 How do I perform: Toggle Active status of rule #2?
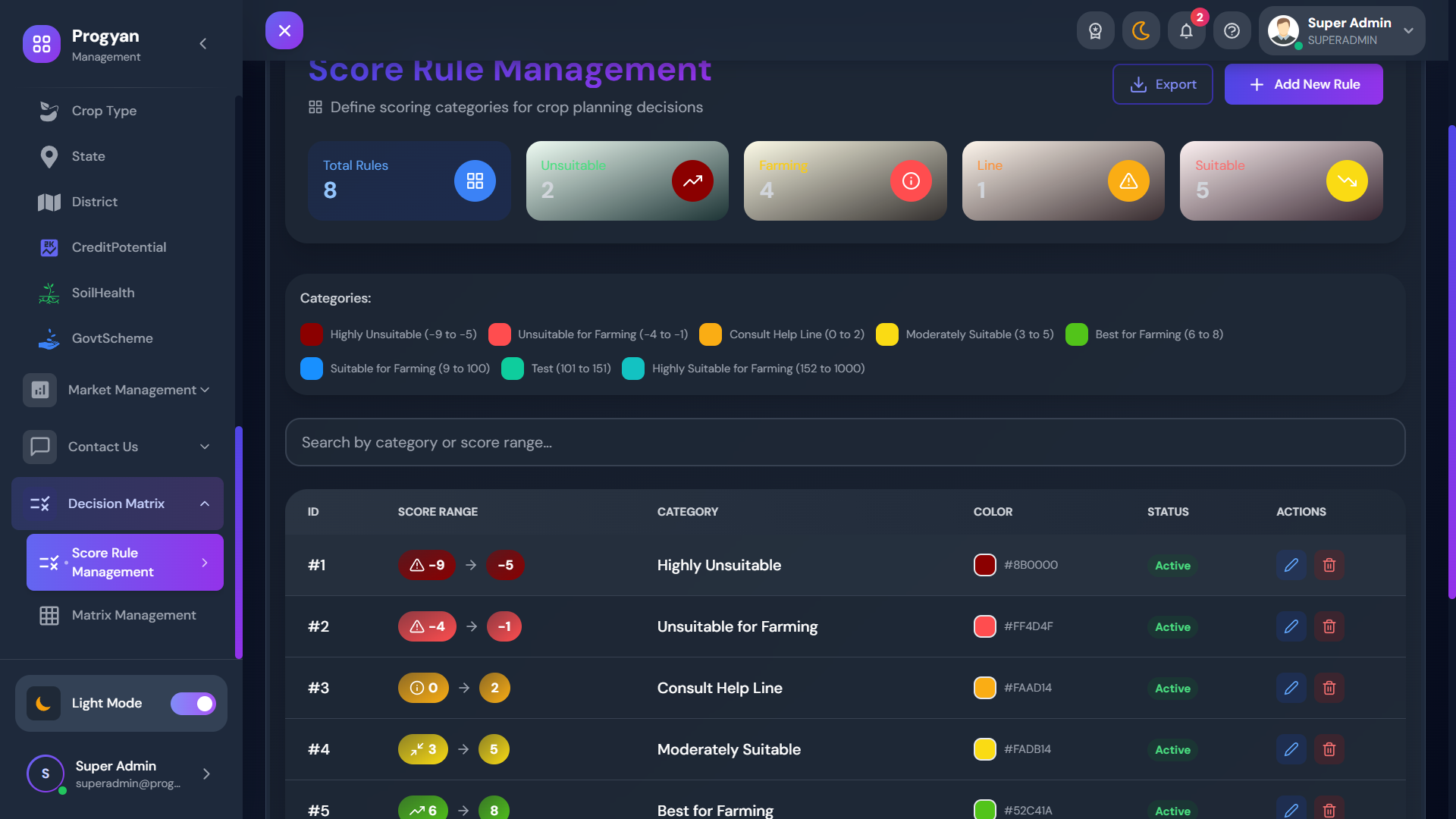(1172, 627)
